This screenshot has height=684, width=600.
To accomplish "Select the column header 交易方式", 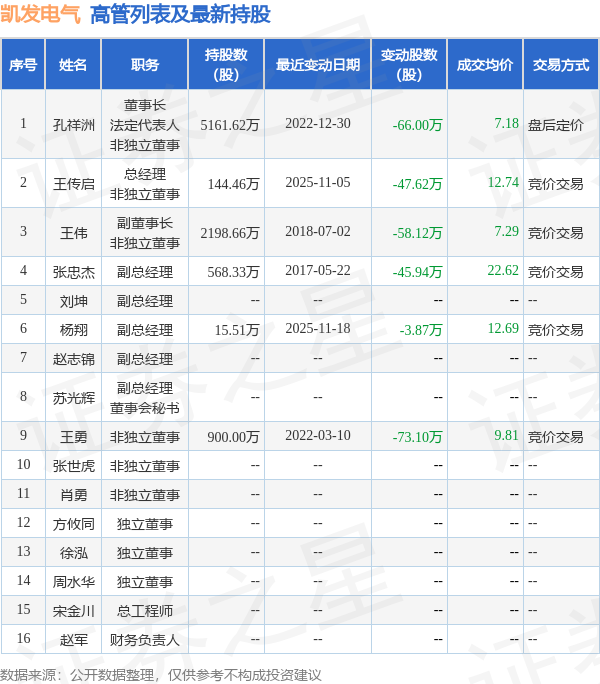I will (x=561, y=65).
